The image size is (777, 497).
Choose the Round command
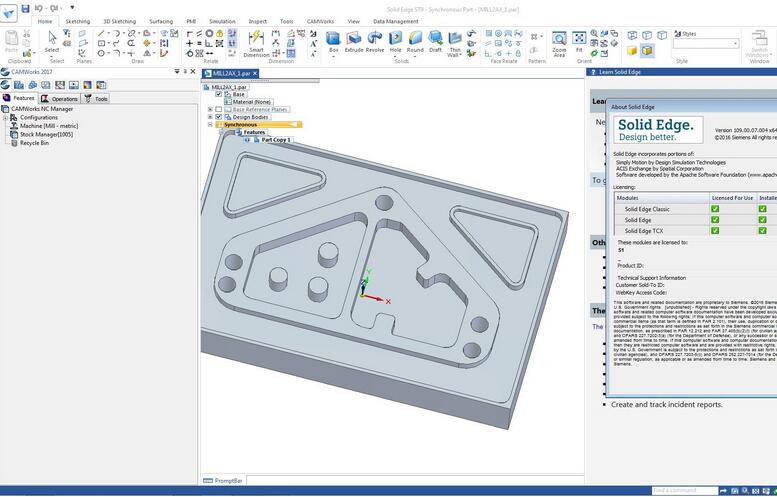[x=415, y=41]
